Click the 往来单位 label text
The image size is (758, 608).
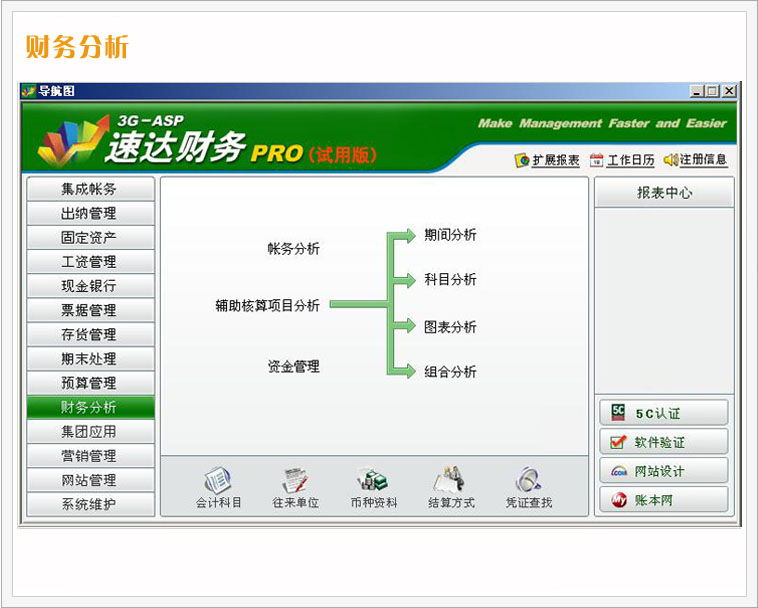[295, 503]
